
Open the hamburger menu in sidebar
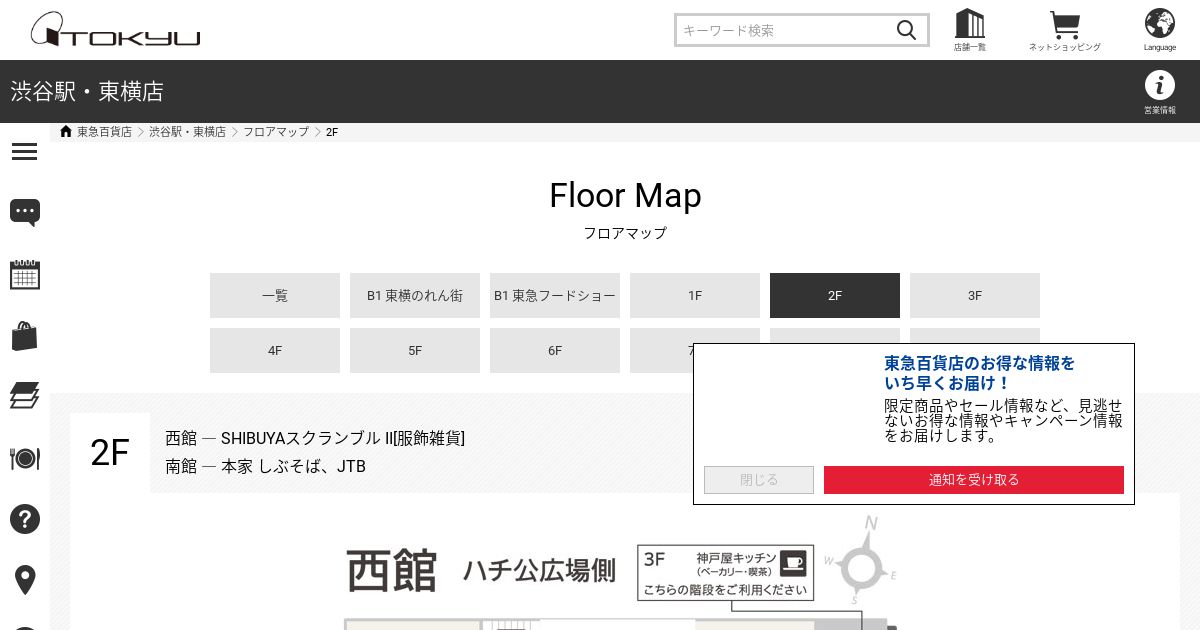click(x=25, y=152)
